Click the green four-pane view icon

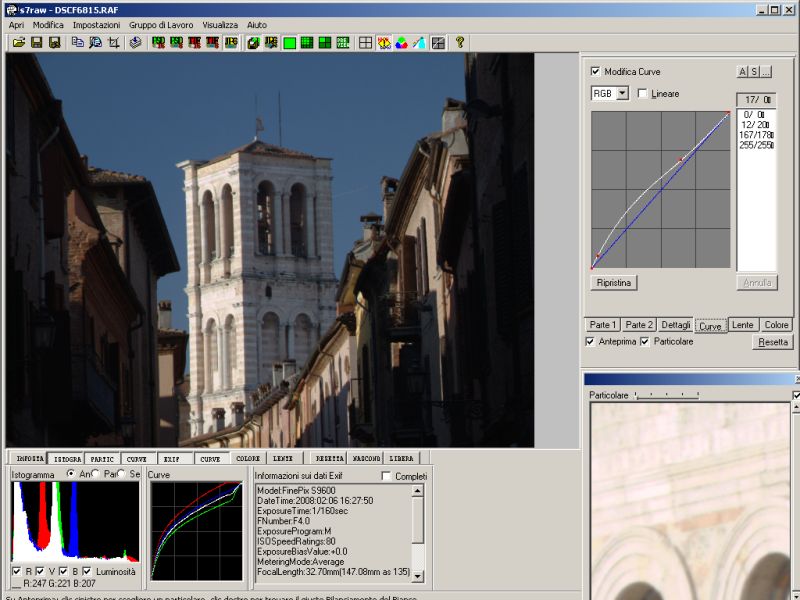tap(325, 43)
